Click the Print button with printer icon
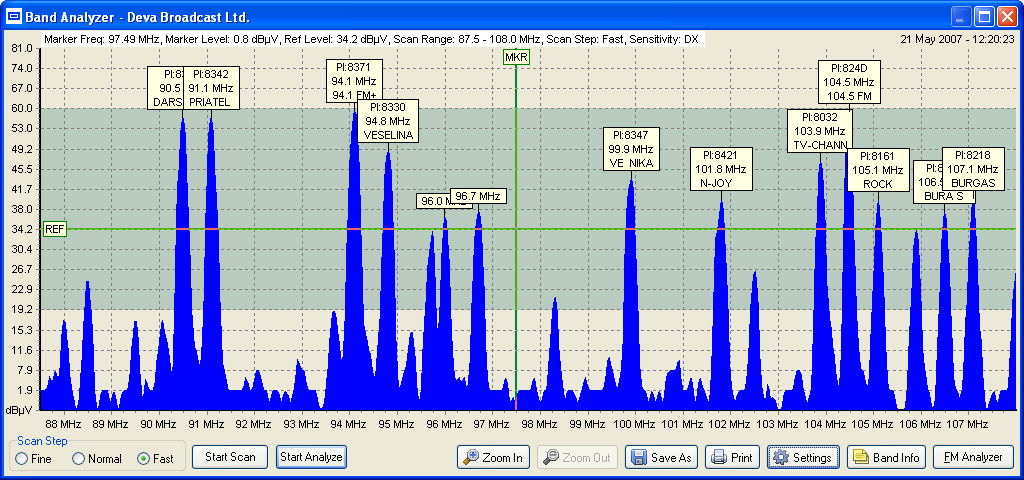The height and width of the screenshot is (480, 1024). (x=731, y=458)
